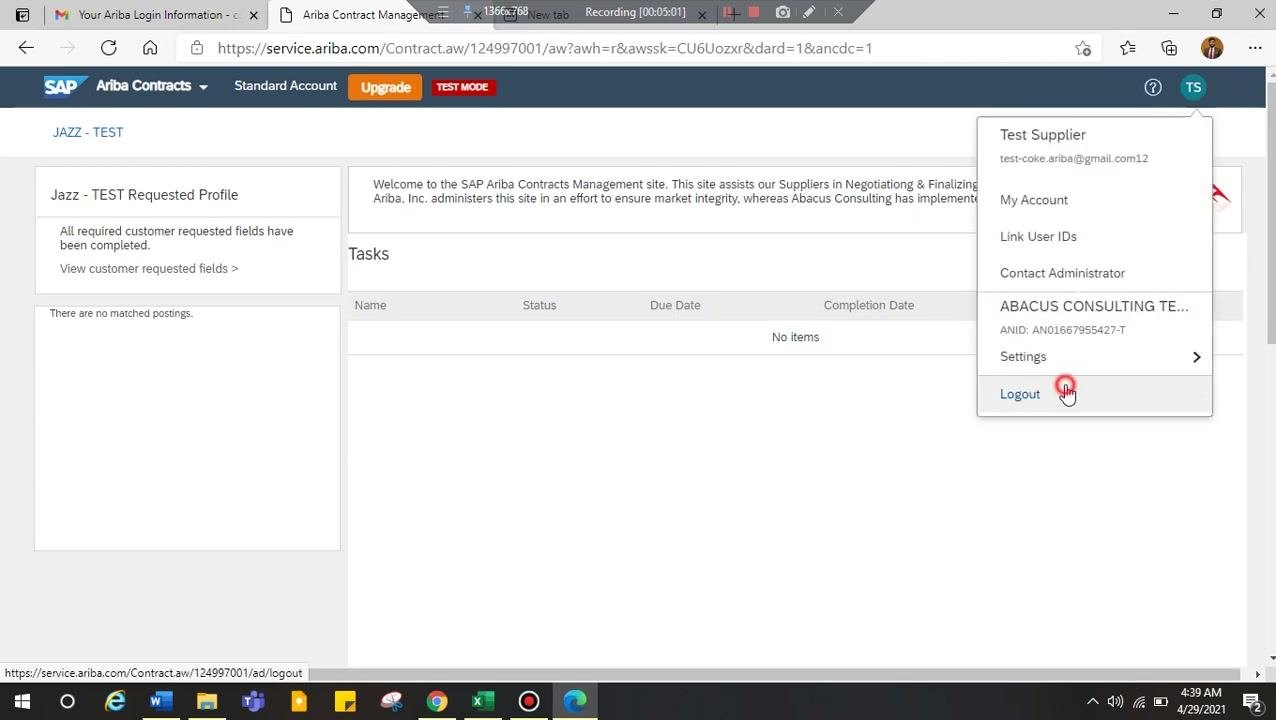
Task: Open the tab actions menu icon
Action: pos(22,15)
